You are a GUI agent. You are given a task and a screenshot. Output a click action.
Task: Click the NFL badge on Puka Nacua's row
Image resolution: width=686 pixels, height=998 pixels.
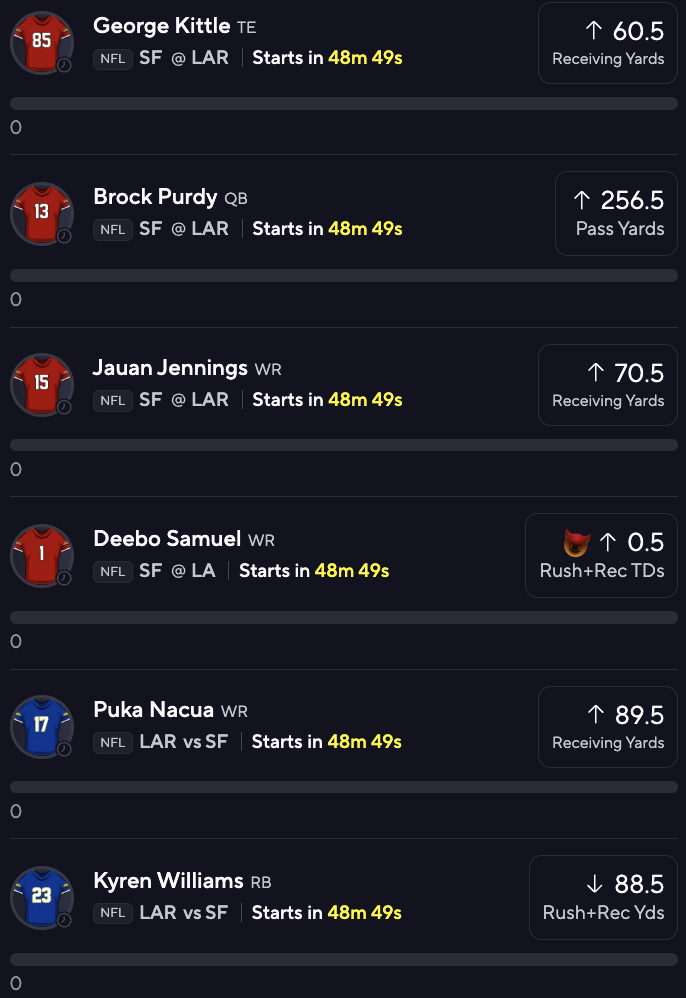(112, 742)
